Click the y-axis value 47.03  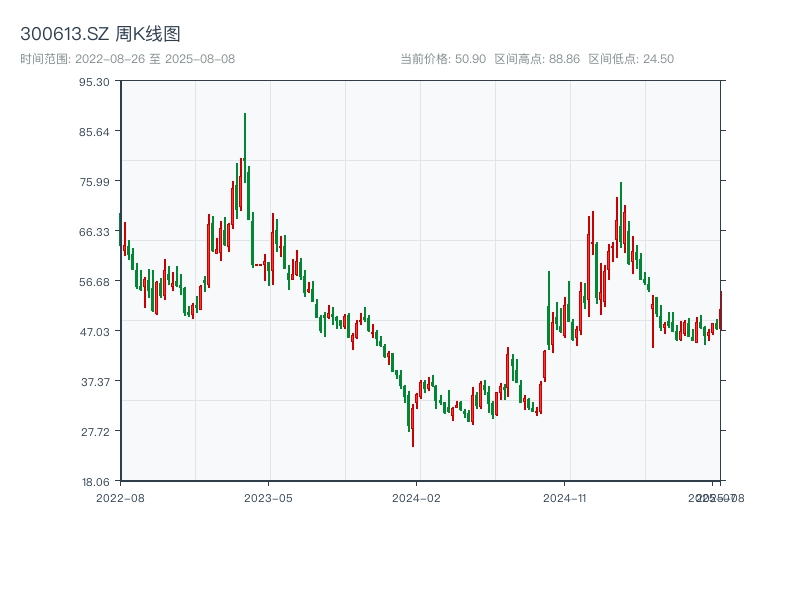[x=94, y=332]
